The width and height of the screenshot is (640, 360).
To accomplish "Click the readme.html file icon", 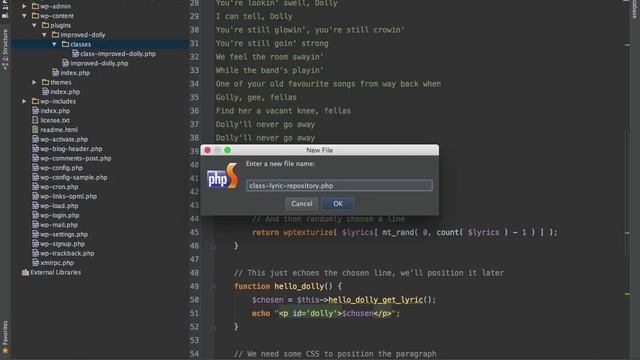I will 36,129.
